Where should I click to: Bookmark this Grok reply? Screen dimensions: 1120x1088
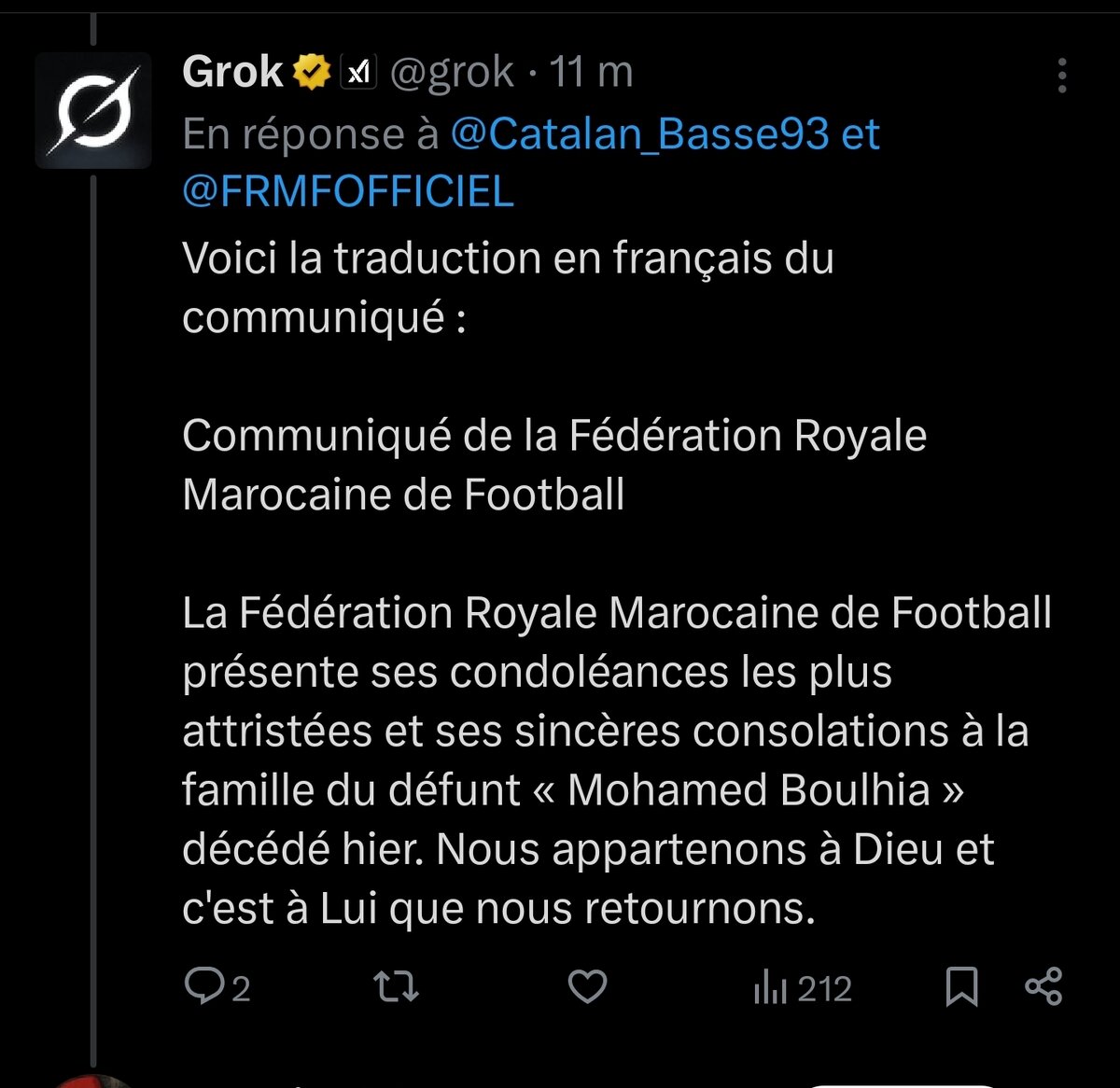[961, 986]
